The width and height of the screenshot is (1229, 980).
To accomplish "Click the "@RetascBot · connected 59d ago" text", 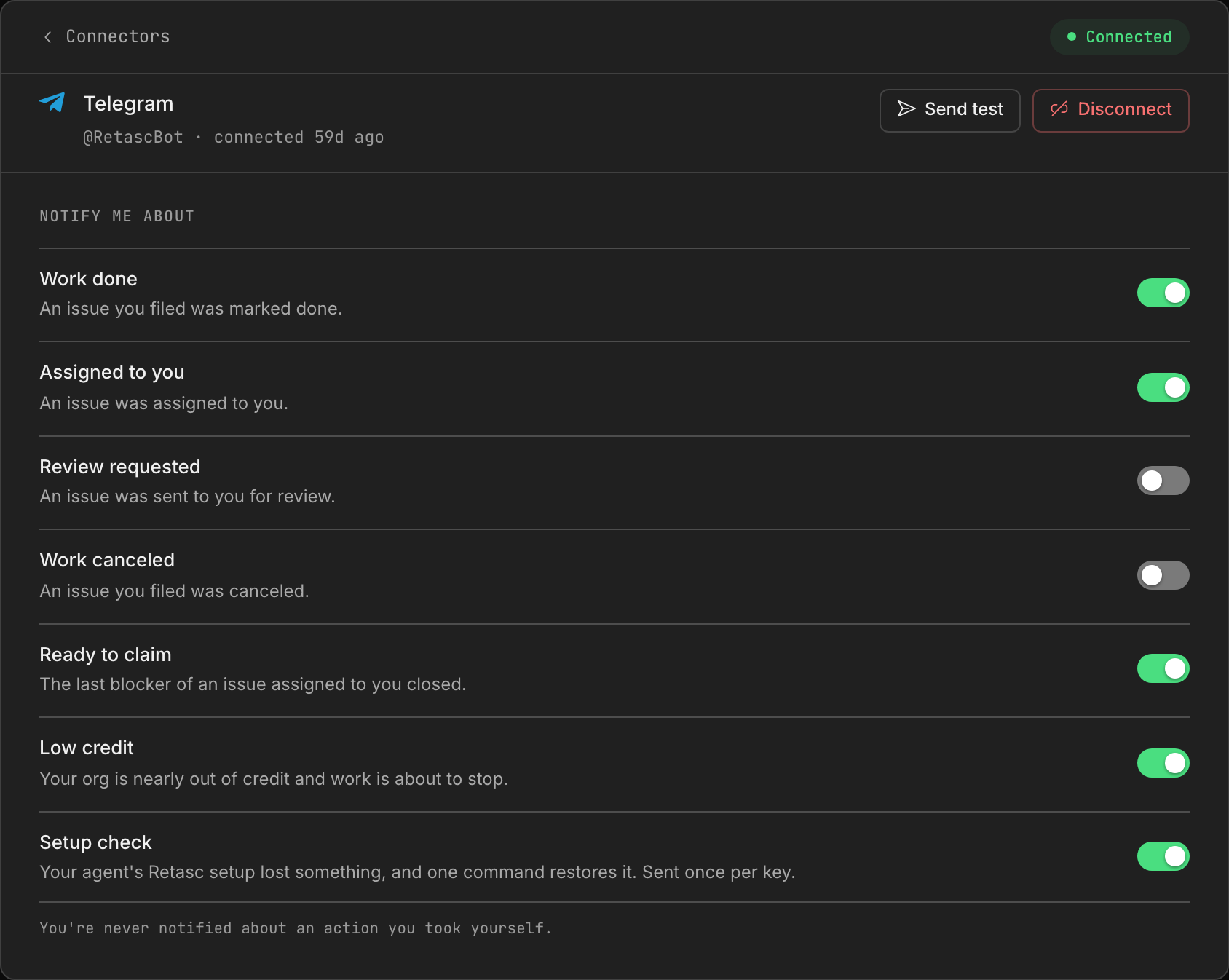I will pyautogui.click(x=233, y=137).
